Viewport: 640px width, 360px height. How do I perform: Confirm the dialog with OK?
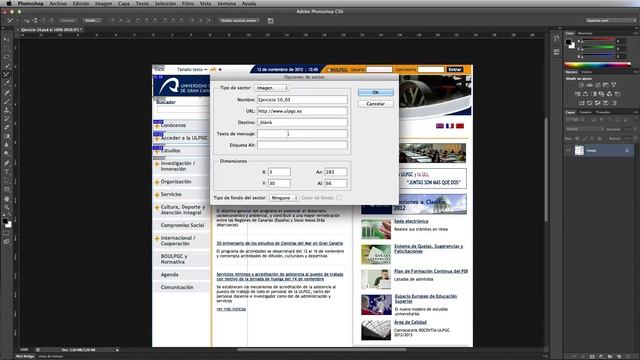click(376, 92)
